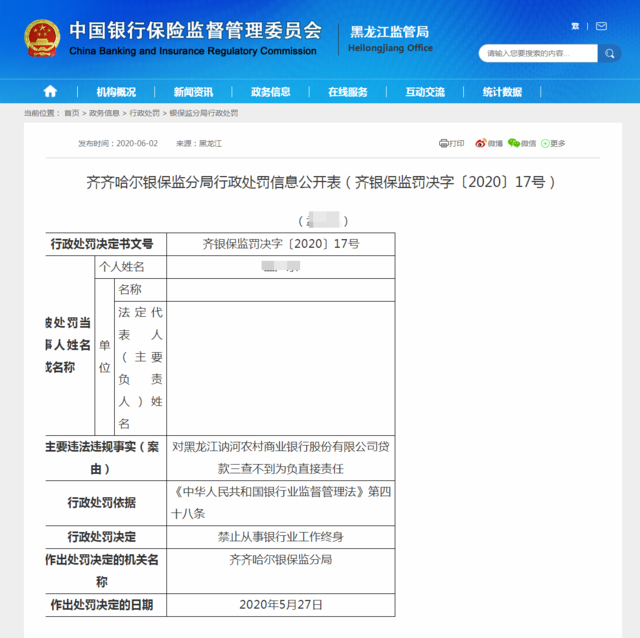
Task: Open the 机构概况 menu
Action: (x=116, y=92)
